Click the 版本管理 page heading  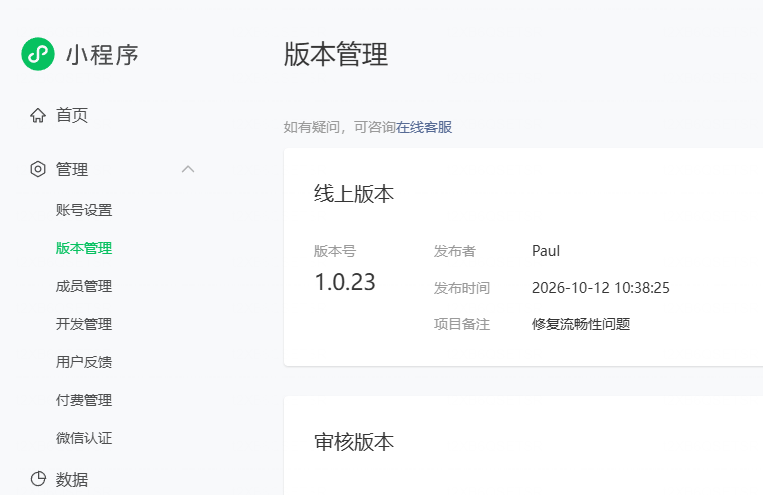coord(336,54)
